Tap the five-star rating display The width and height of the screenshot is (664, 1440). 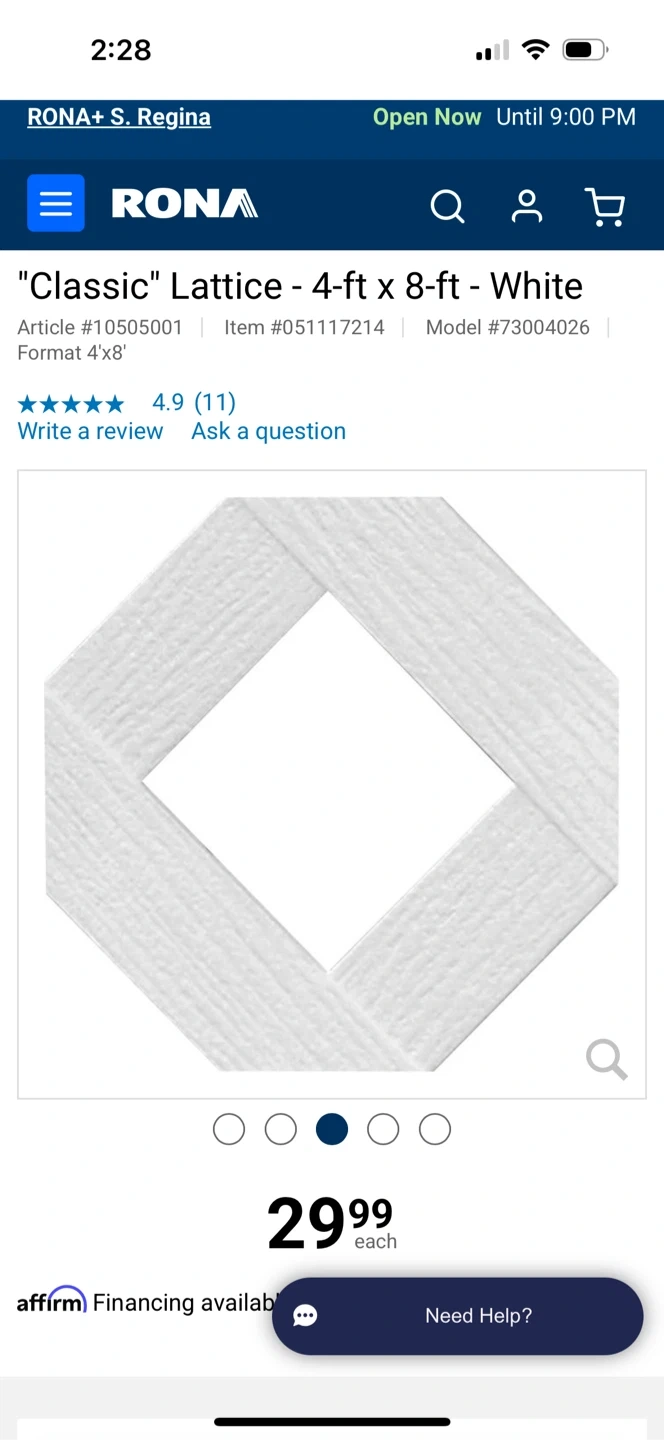[71, 404]
